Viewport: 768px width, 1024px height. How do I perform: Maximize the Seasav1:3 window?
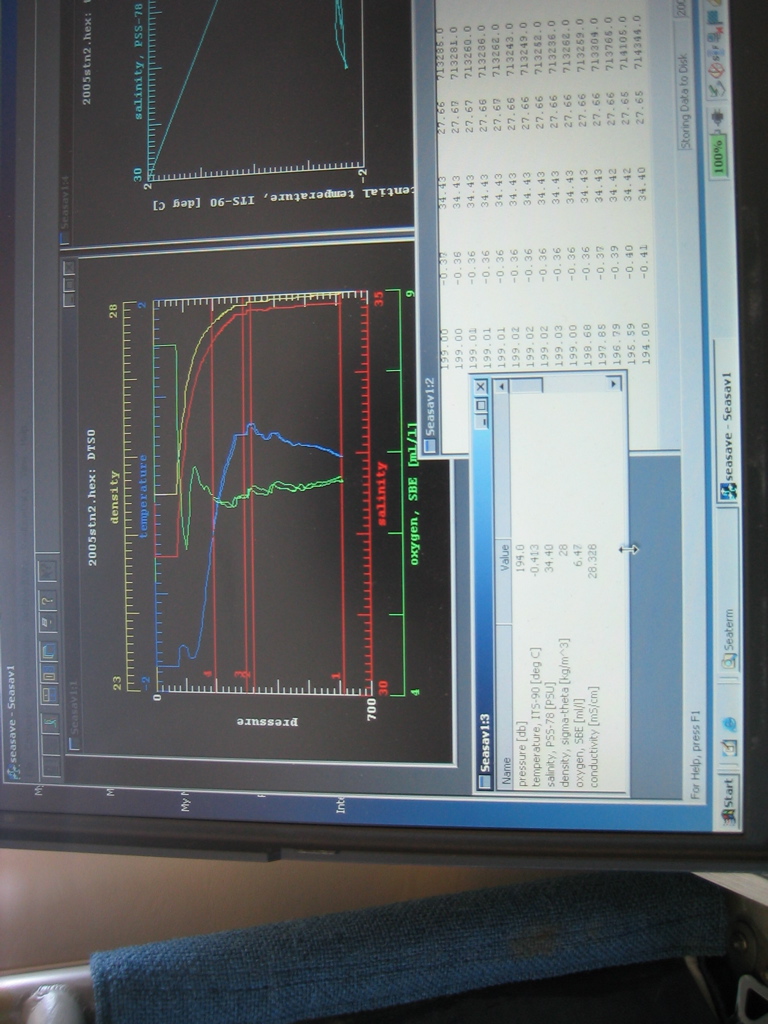click(481, 404)
